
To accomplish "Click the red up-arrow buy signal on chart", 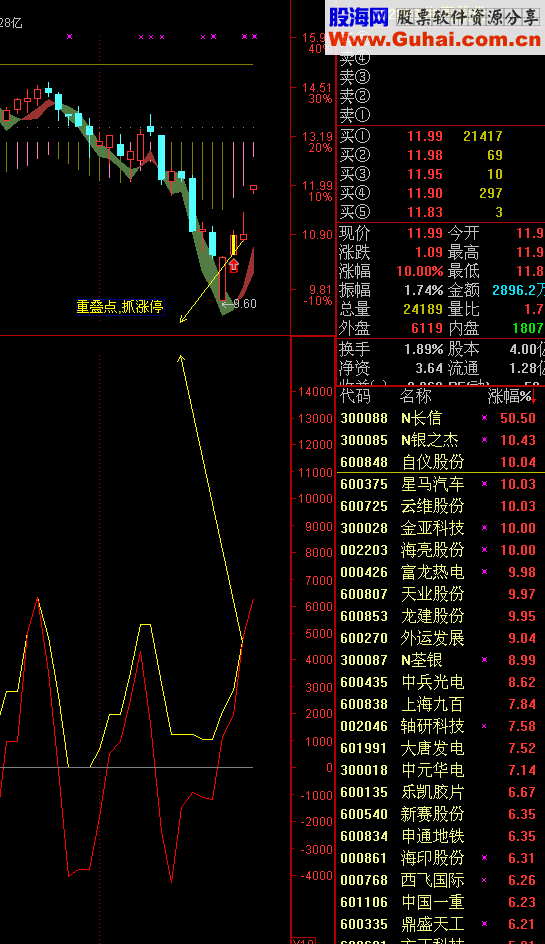I will (234, 264).
